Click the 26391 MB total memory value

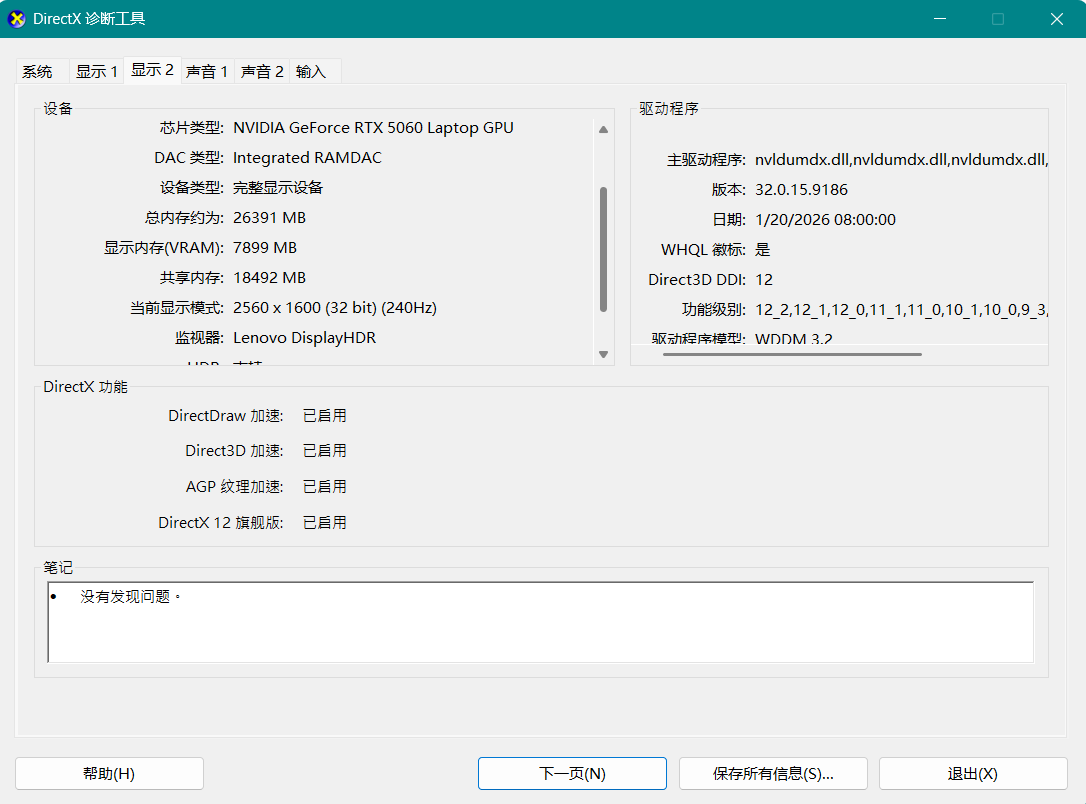pyautogui.click(x=269, y=217)
